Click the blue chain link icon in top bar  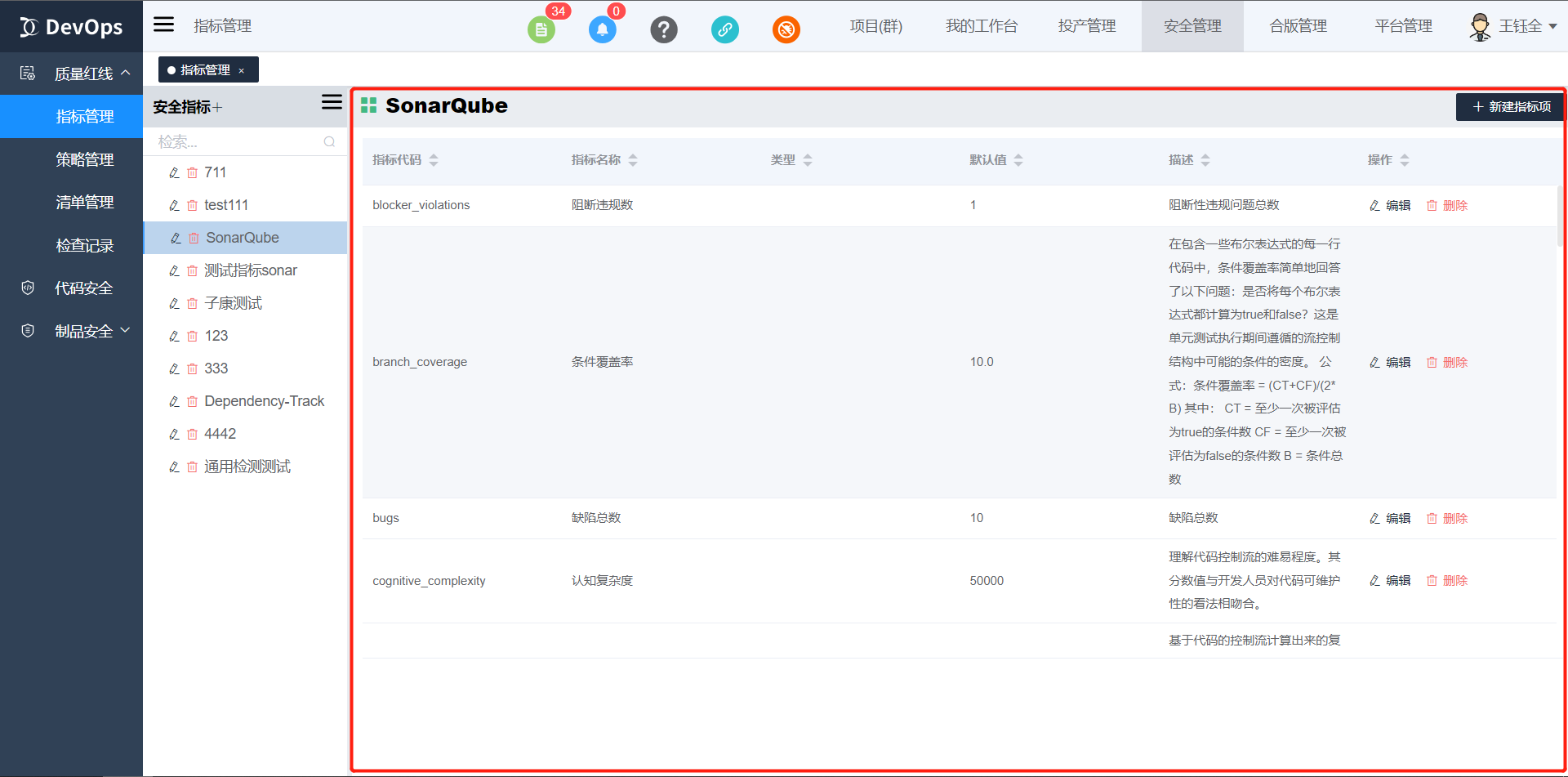coord(725,29)
